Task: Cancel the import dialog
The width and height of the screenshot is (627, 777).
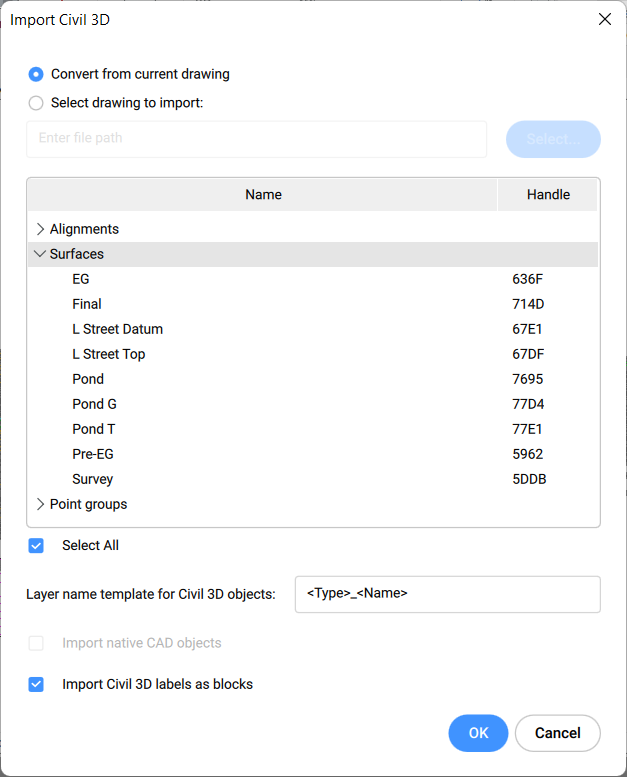Action: [x=557, y=733]
